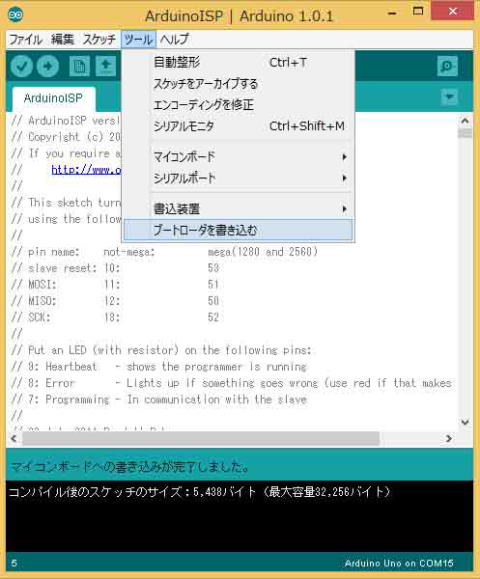Screen dimensions: 480x579
Task: Click the Open sketch up-arrow icon
Action: point(106,66)
